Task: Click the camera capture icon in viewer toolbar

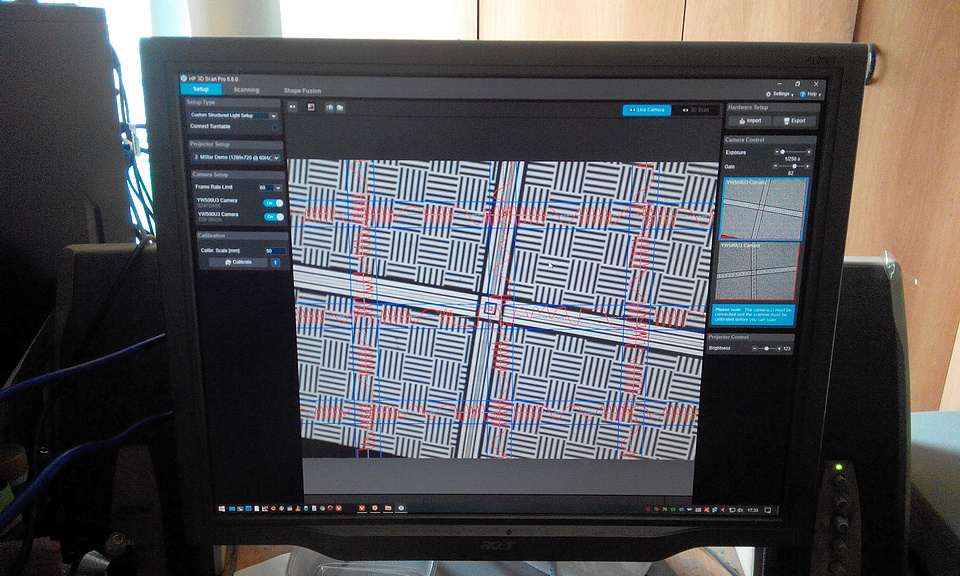Action: (x=329, y=106)
